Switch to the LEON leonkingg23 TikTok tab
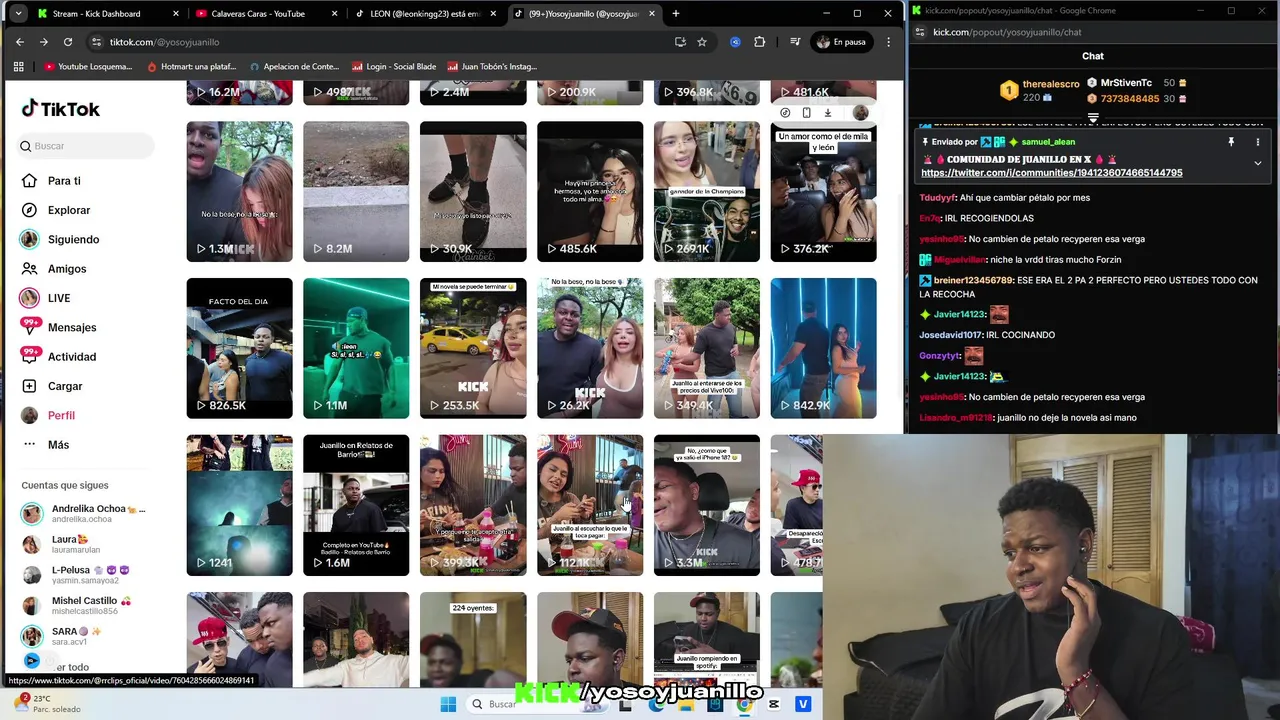The height and width of the screenshot is (720, 1280). coord(425,14)
